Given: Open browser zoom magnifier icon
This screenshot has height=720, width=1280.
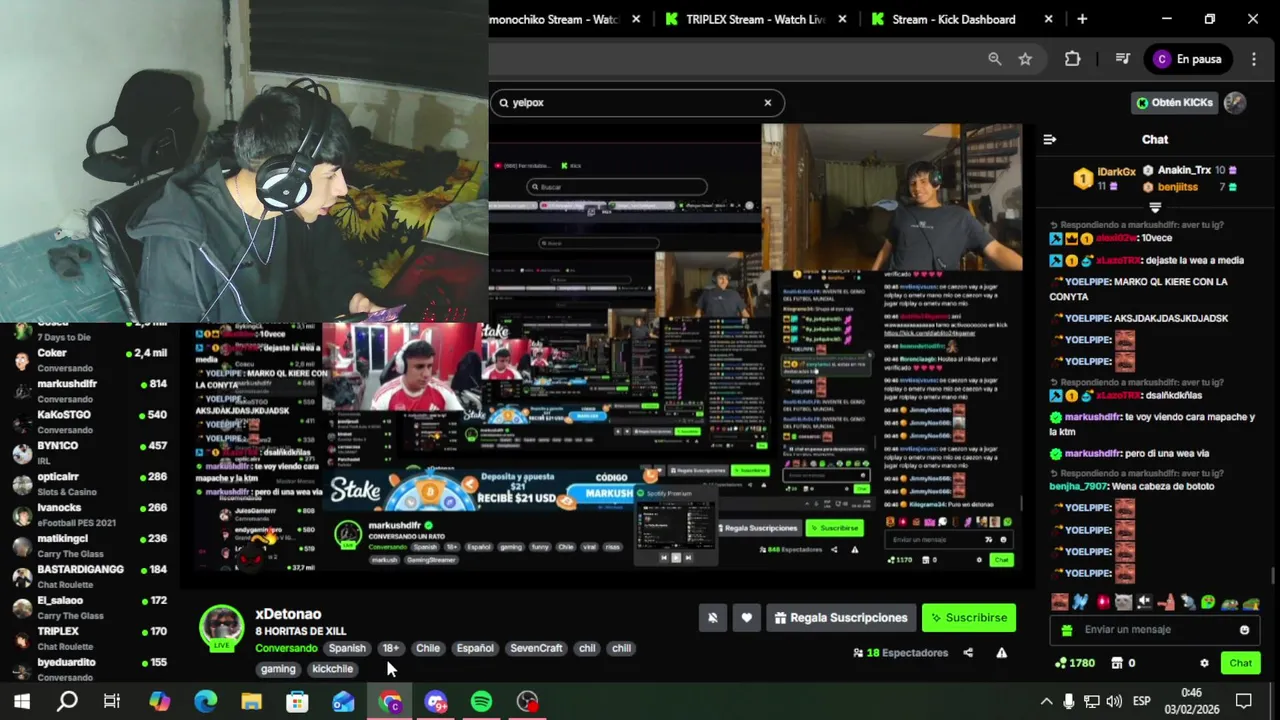Looking at the screenshot, I should (x=994, y=59).
